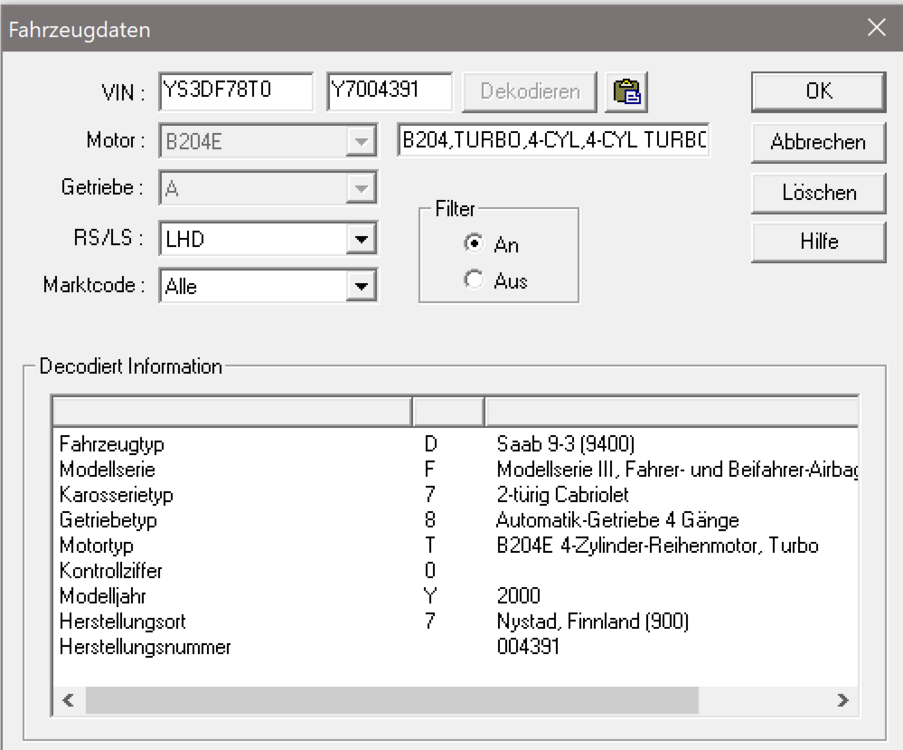Select the Filter Aus radio button
The image size is (903, 750).
(x=474, y=280)
